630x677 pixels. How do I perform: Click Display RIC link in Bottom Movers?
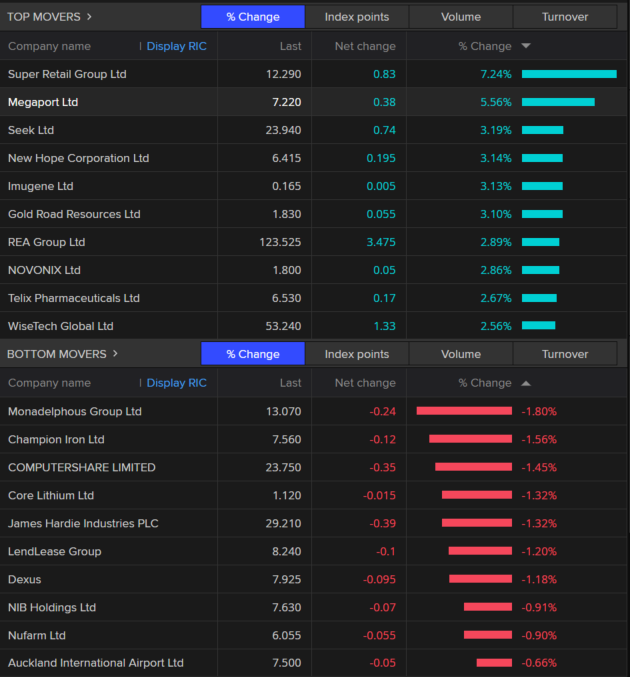177,383
